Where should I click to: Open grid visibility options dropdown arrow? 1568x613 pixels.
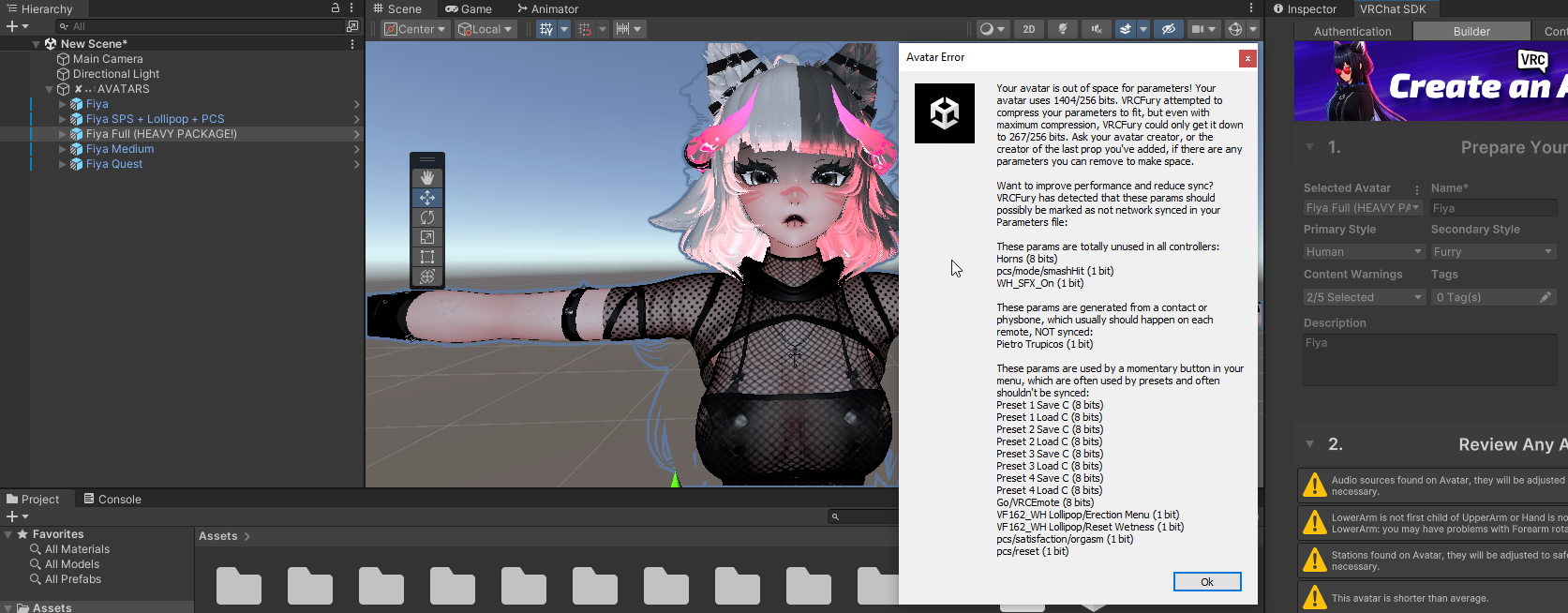564,29
